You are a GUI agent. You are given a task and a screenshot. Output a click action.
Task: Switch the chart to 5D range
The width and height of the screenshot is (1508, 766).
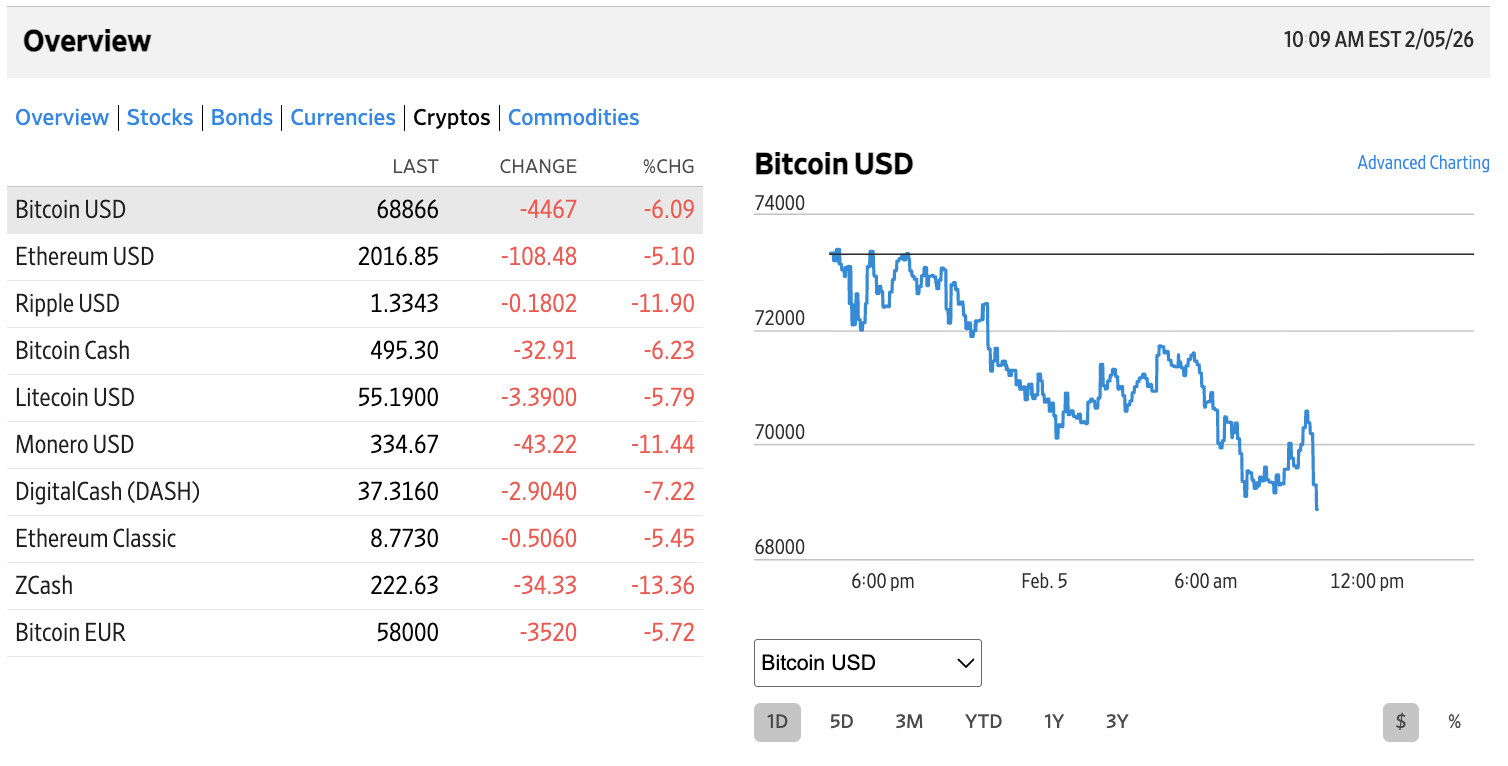[x=842, y=722]
